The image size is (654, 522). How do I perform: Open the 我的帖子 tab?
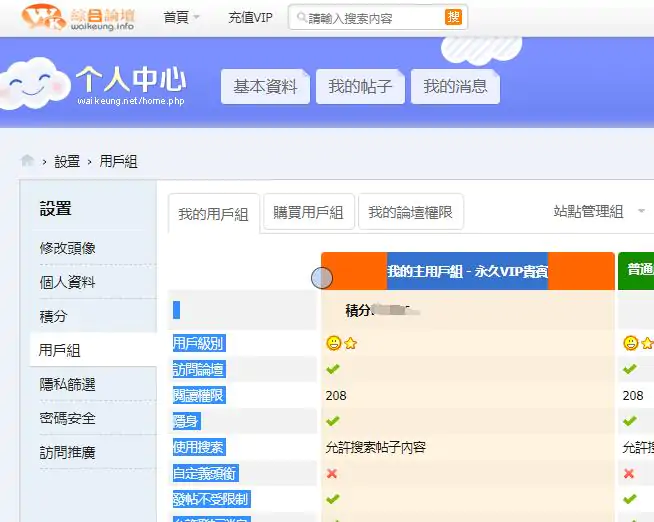pos(360,87)
